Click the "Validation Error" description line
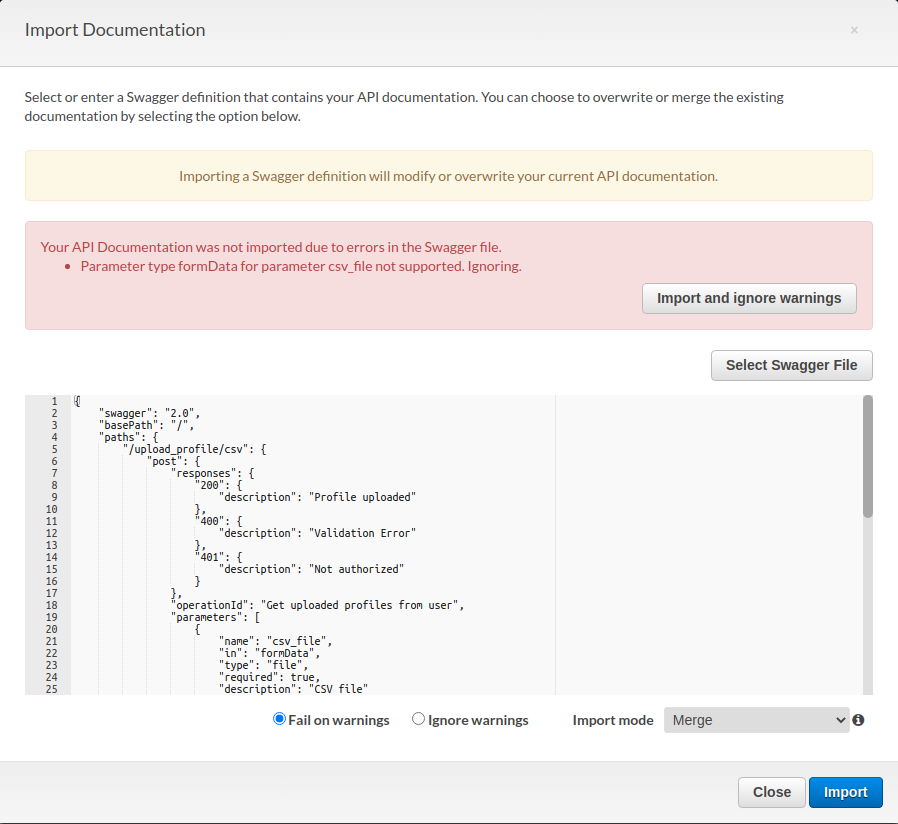This screenshot has width=898, height=824. coord(317,533)
